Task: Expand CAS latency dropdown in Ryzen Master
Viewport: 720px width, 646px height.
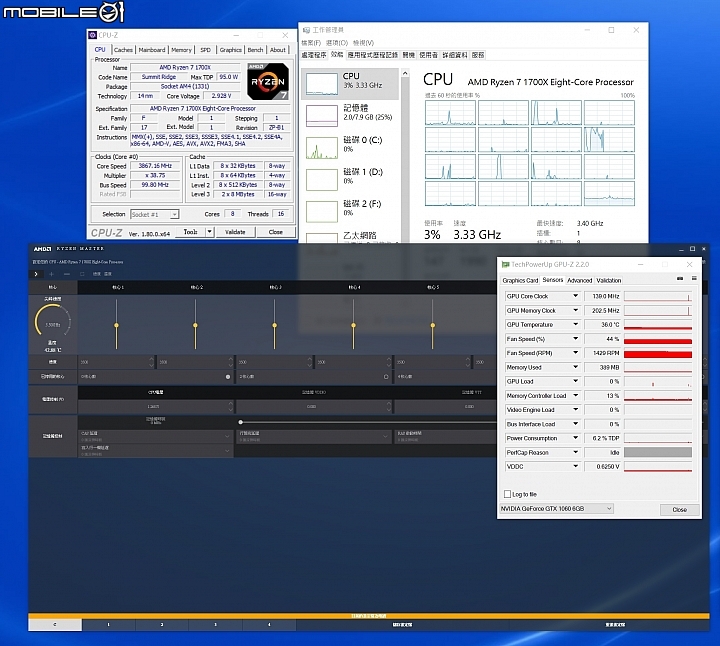Action: [227, 436]
